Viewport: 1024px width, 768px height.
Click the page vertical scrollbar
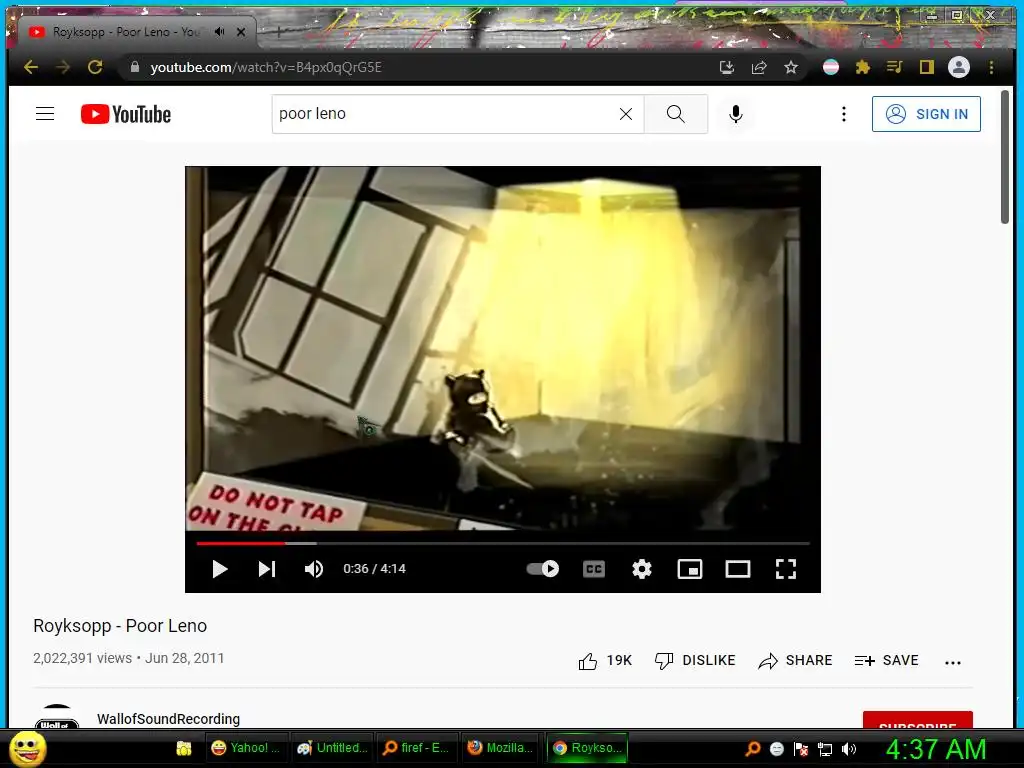click(1004, 157)
